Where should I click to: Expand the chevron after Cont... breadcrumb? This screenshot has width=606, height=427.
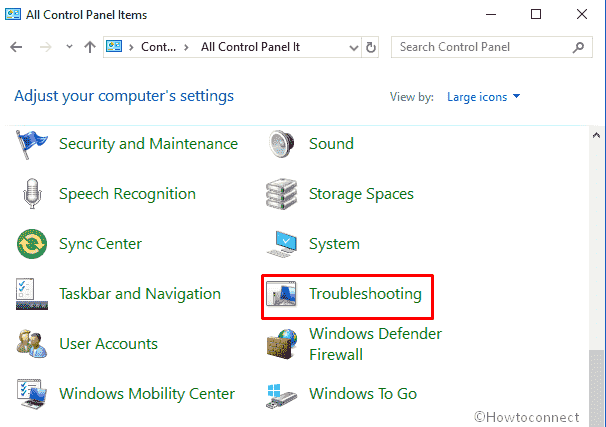(186, 47)
